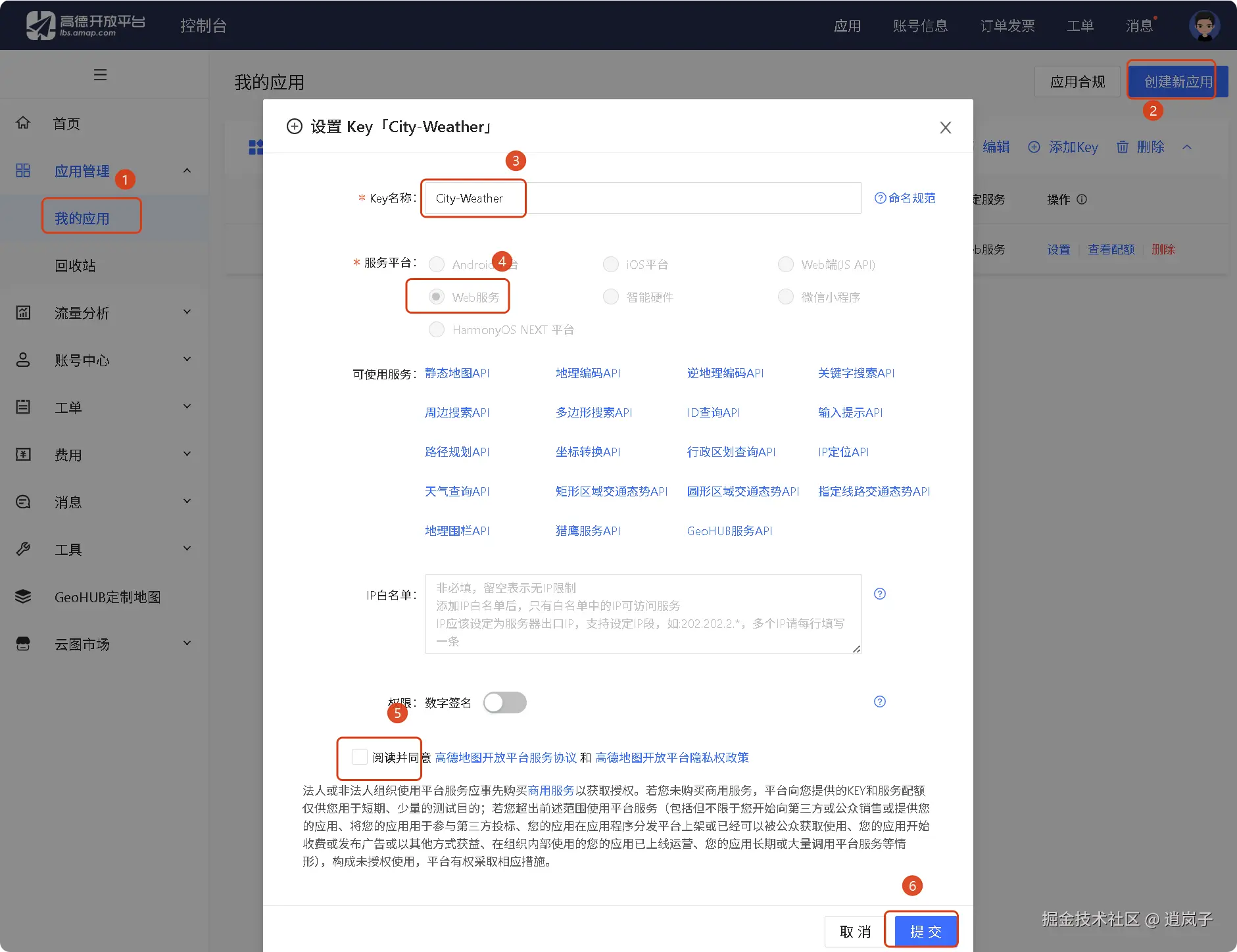
Task: Expand the 账号中心 sidebar section
Action: point(187,360)
